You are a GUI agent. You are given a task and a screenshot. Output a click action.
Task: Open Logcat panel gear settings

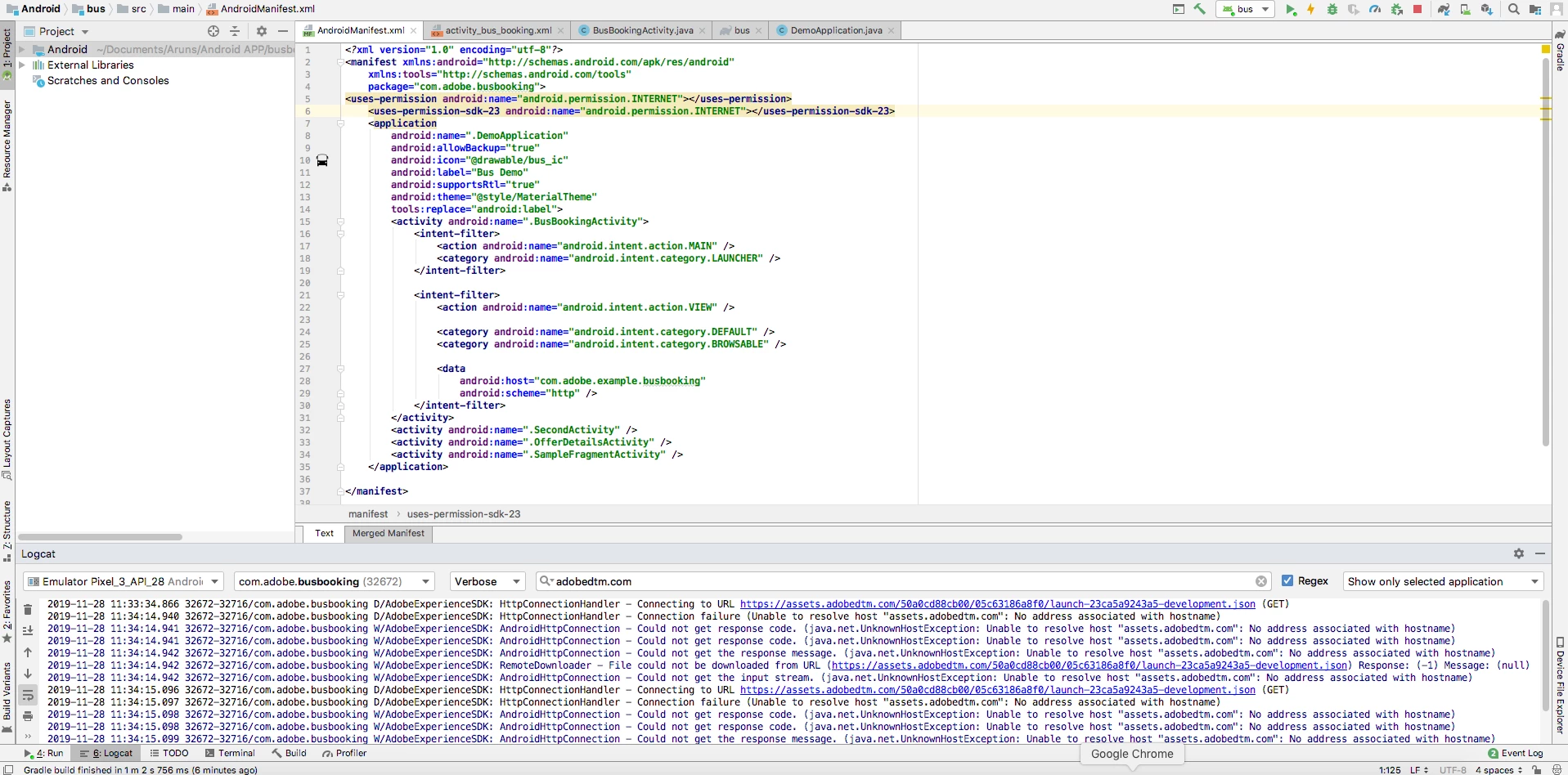click(x=1519, y=553)
